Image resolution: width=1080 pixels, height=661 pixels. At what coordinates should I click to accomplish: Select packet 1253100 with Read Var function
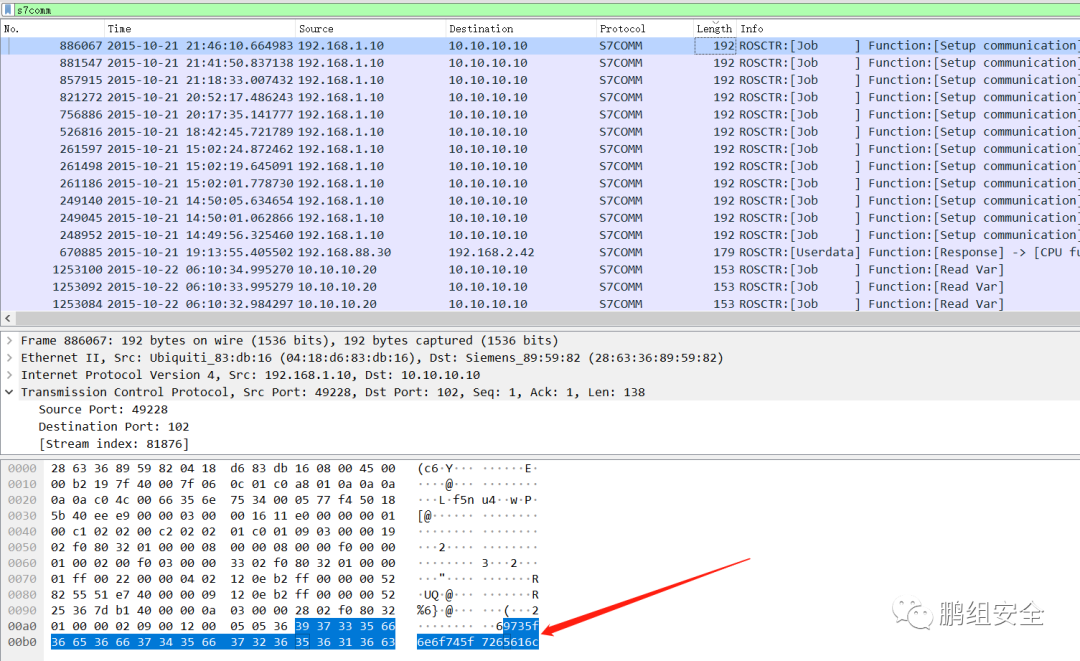[400, 269]
